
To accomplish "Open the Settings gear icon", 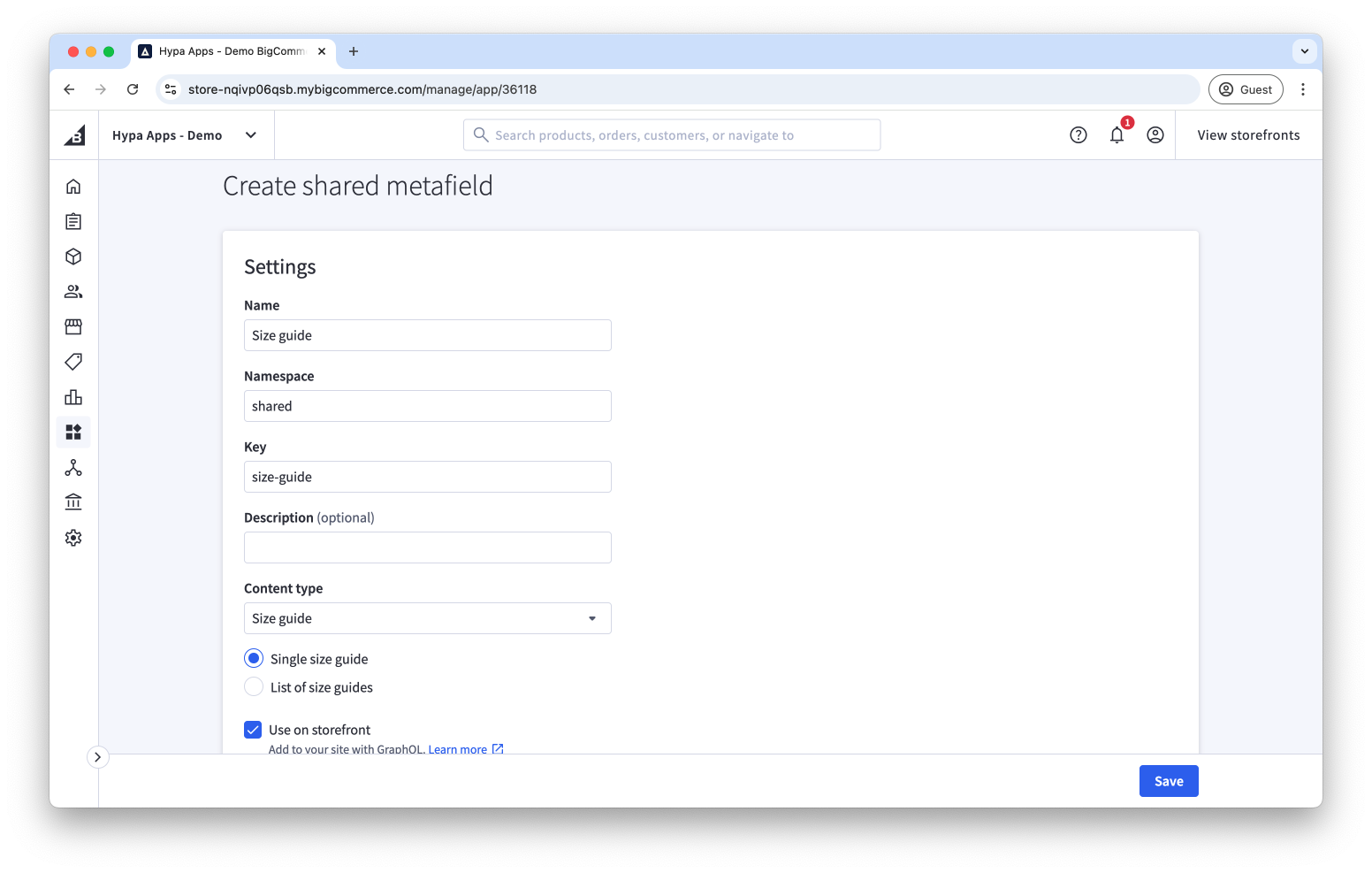I will pyautogui.click(x=73, y=538).
